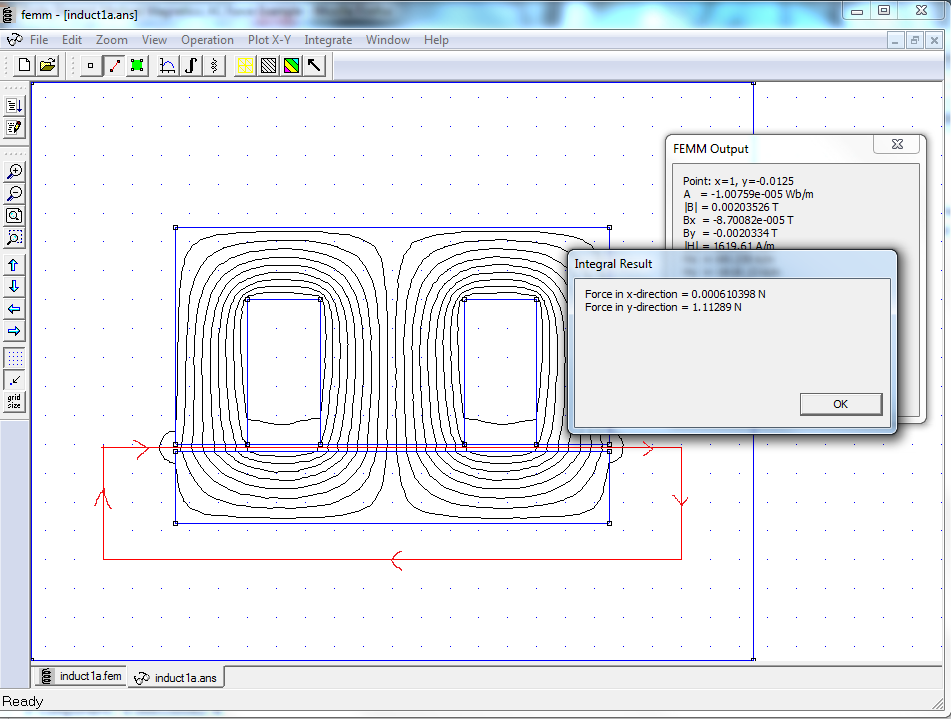
Task: Open the File menu
Action: [39, 40]
